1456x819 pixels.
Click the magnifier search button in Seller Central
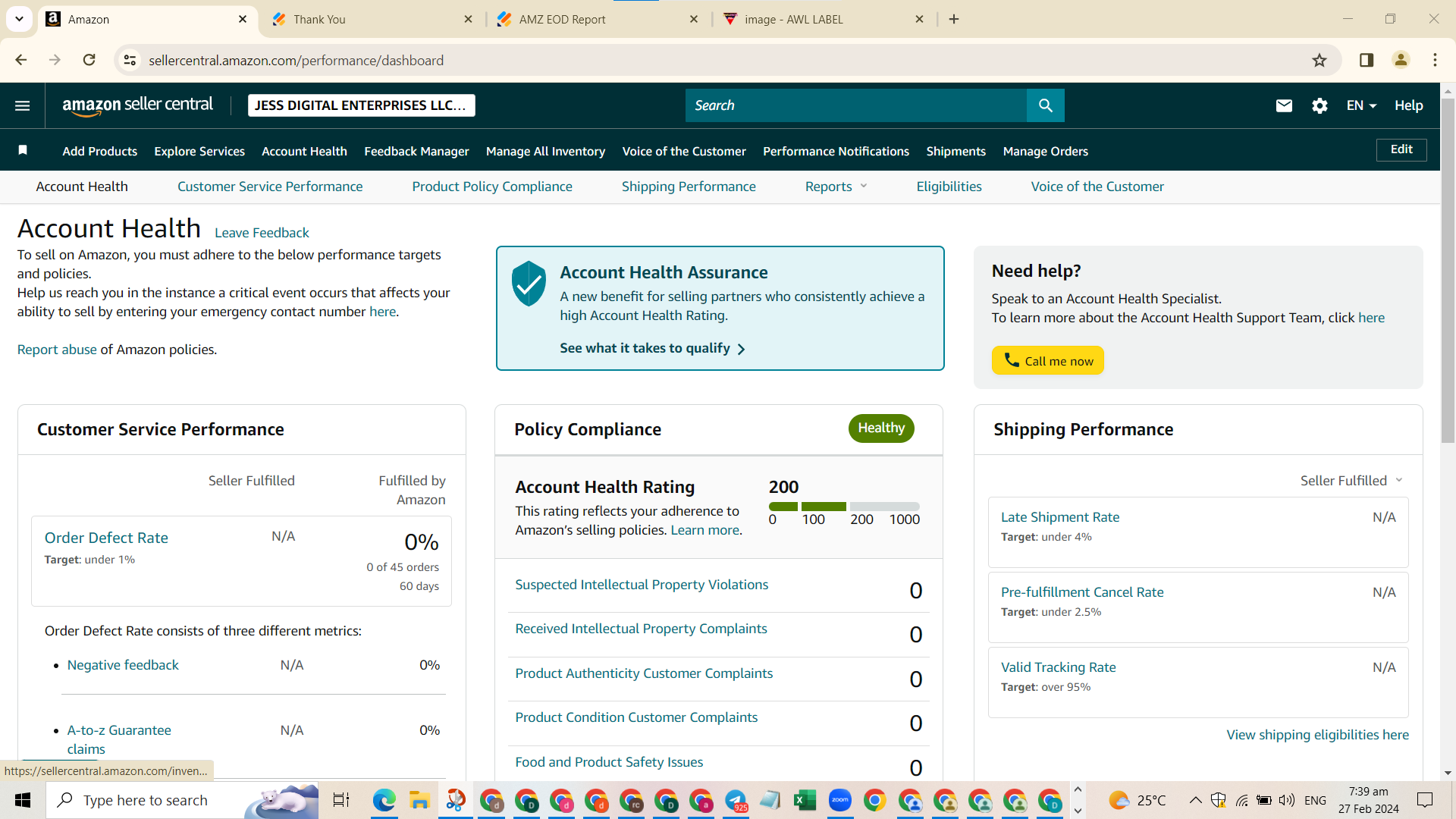1046,105
